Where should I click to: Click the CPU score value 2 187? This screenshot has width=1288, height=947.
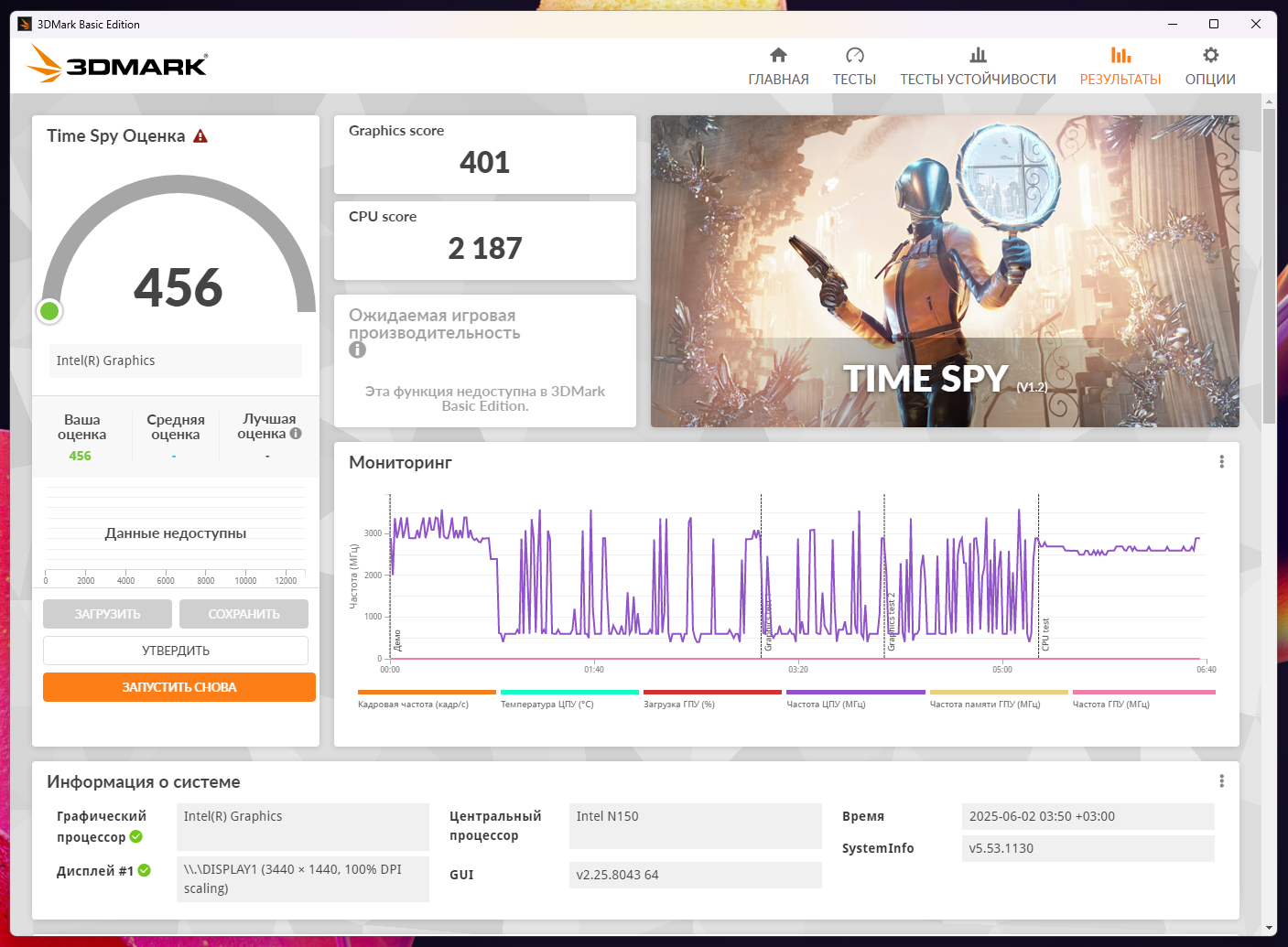pyautogui.click(x=484, y=249)
